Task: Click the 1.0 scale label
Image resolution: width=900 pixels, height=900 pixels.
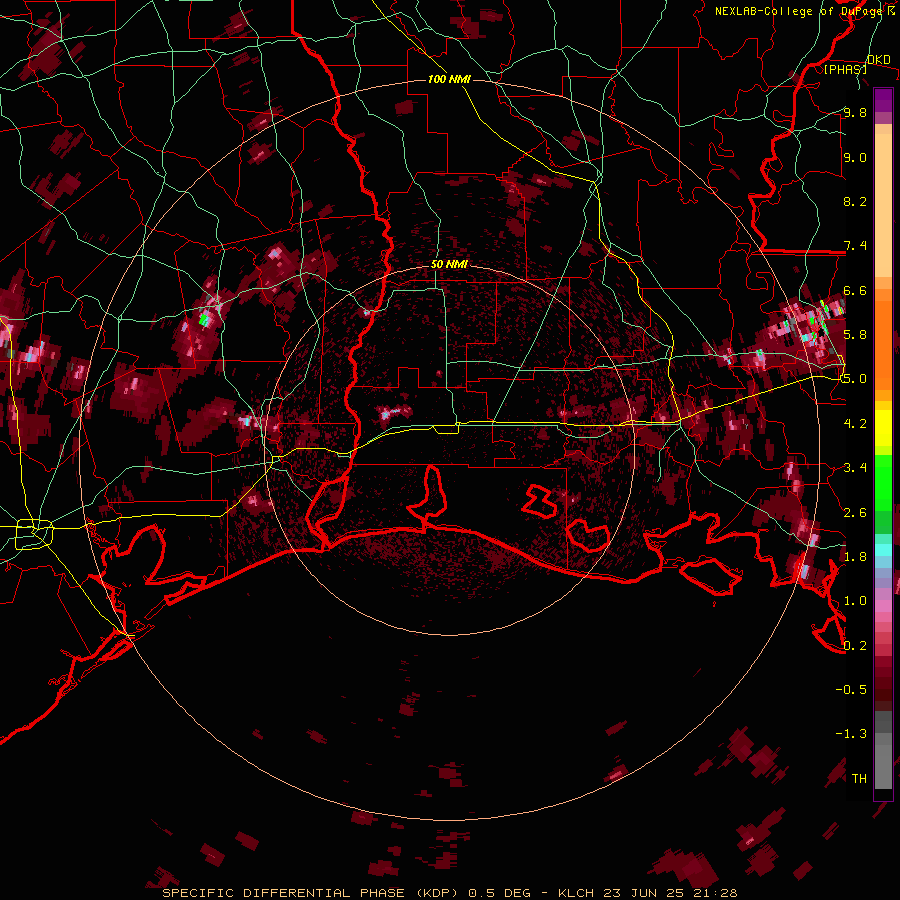Action: click(x=855, y=601)
